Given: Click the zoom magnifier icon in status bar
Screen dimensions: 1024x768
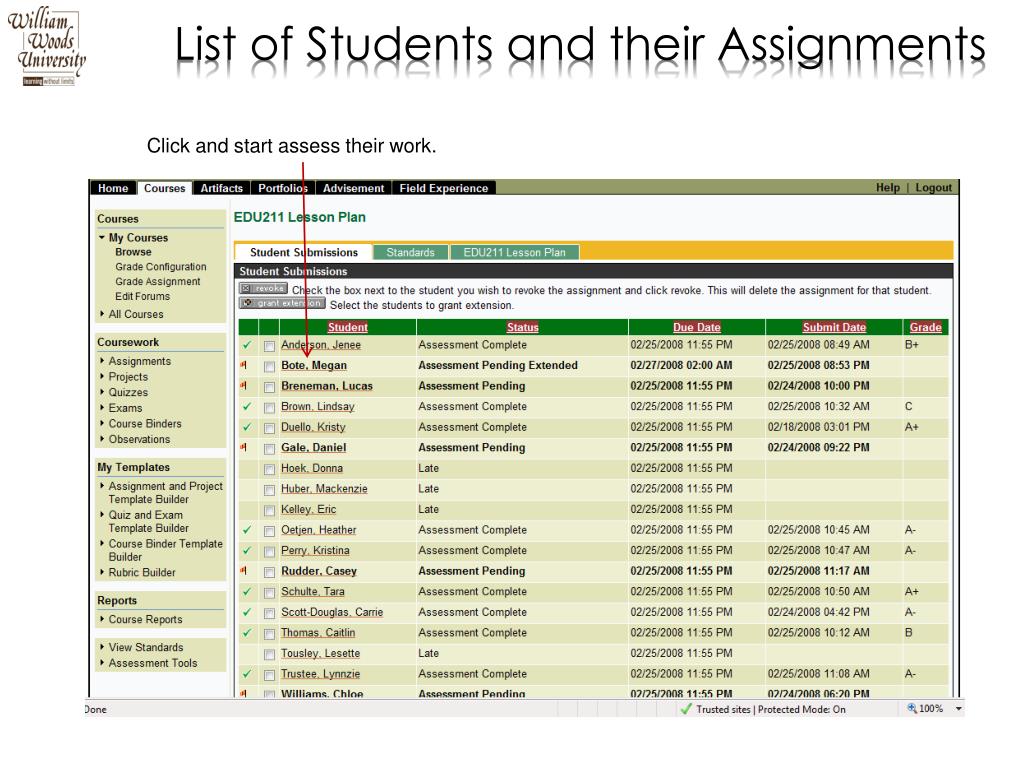Looking at the screenshot, I should pos(912,709).
